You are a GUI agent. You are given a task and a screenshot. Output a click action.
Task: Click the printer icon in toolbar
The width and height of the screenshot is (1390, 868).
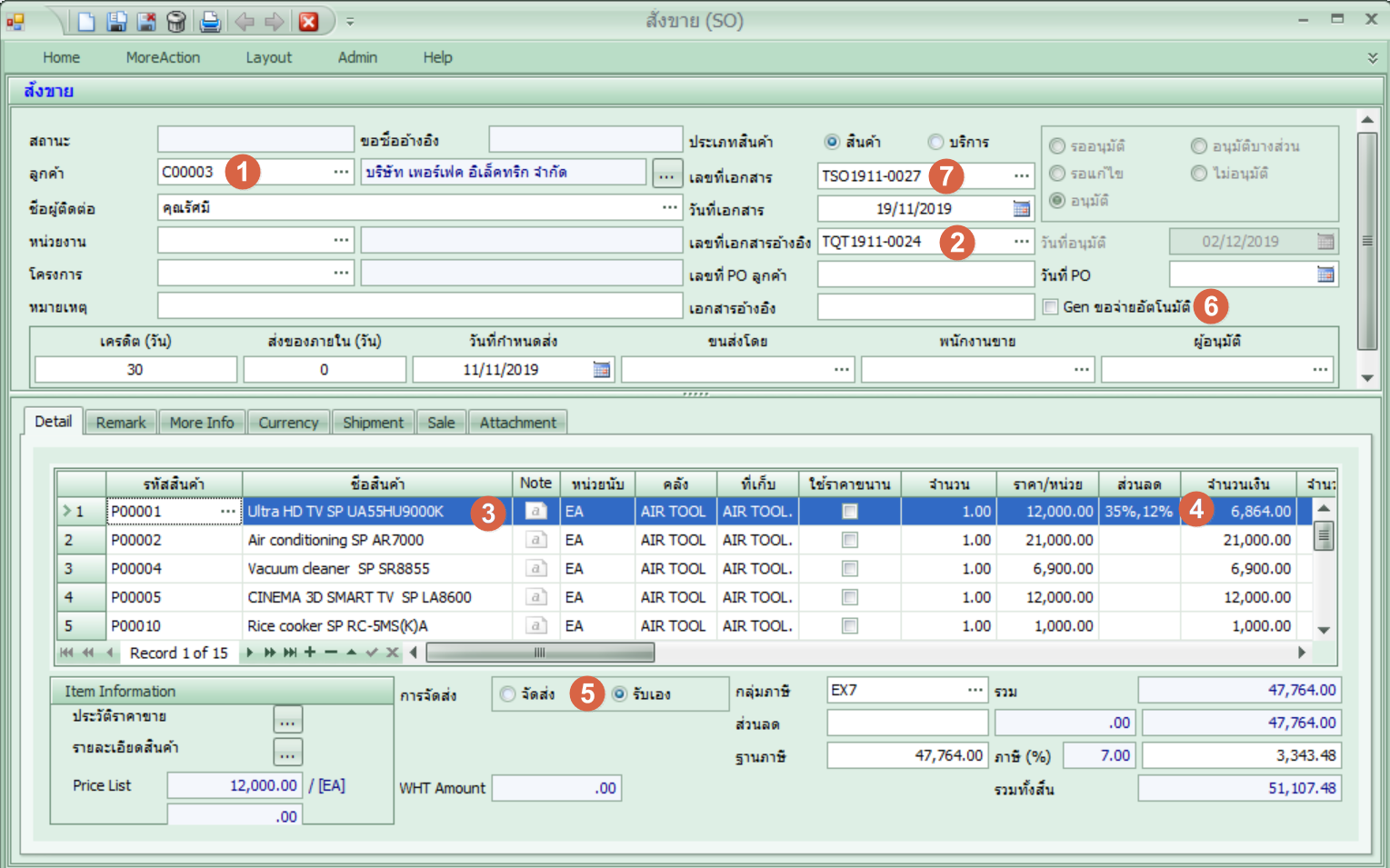point(210,21)
